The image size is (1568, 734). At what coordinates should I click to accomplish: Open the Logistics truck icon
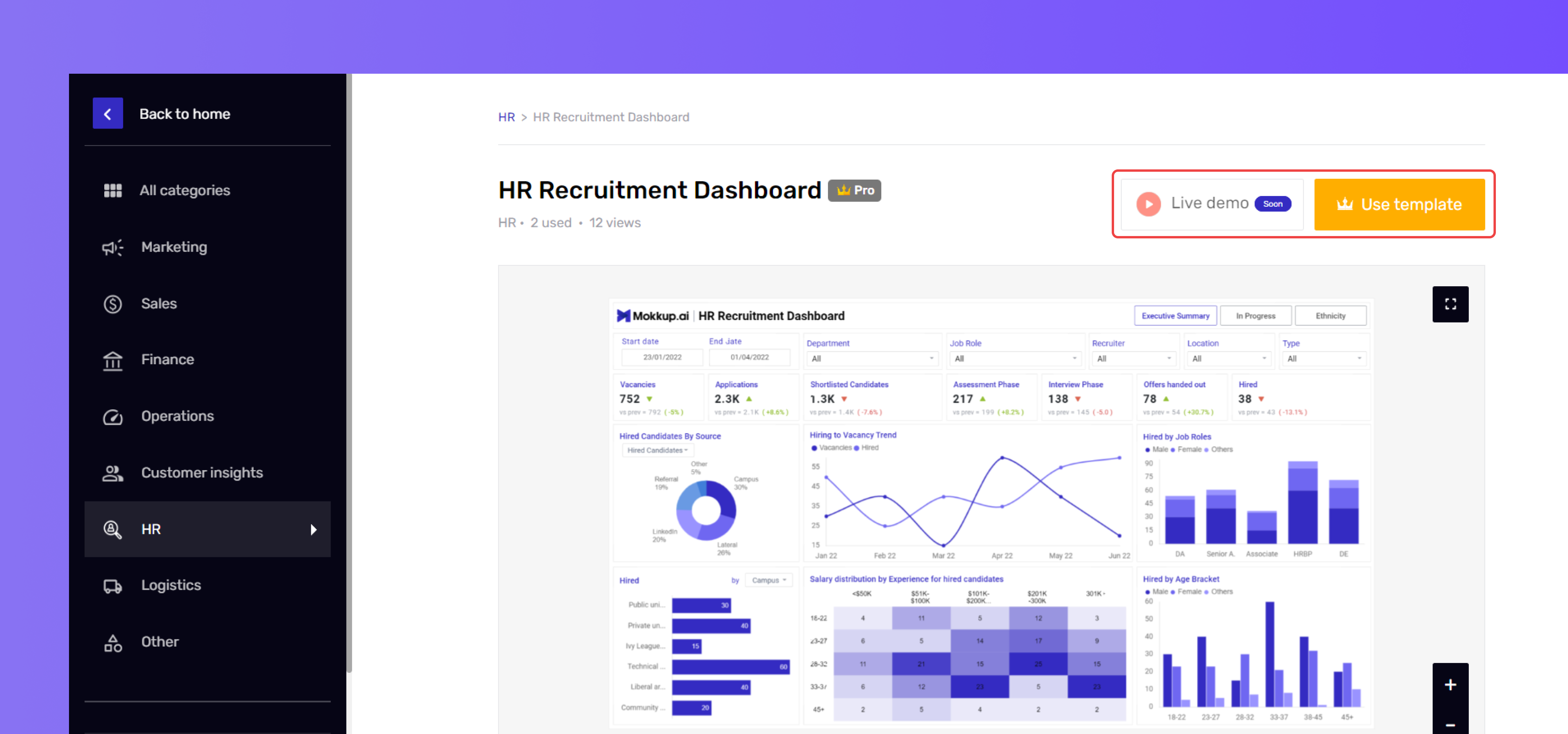(x=113, y=585)
